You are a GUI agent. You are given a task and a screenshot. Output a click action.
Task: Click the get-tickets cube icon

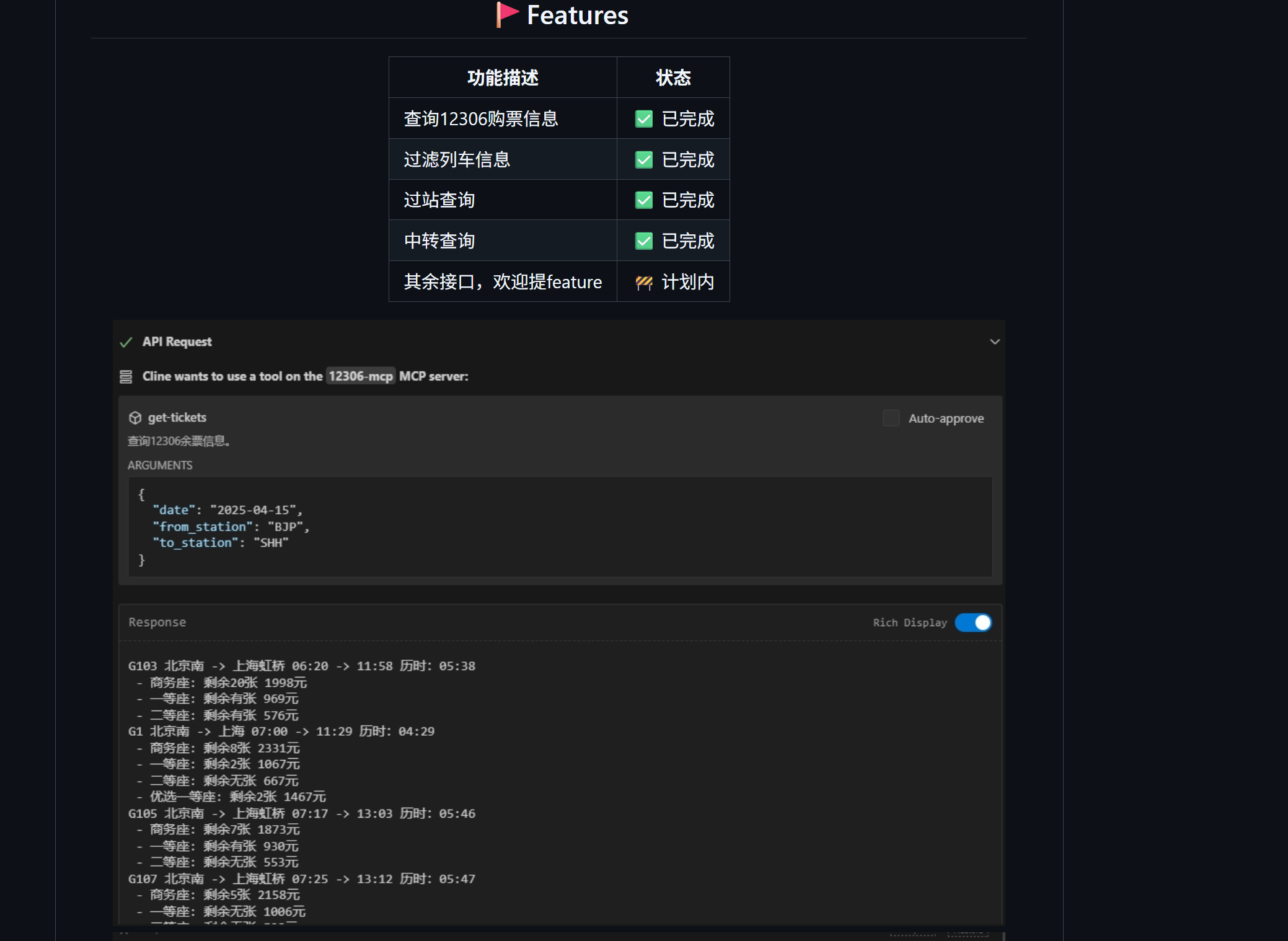tap(135, 418)
